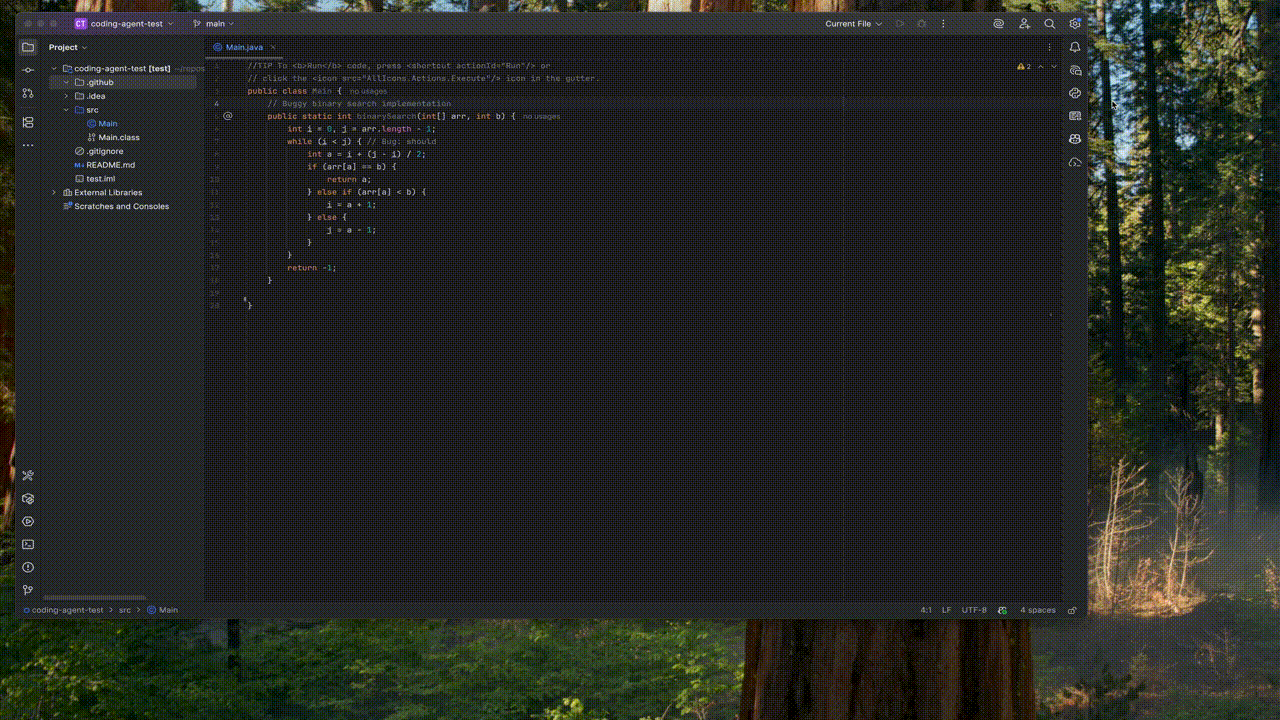Open the Notifications bell icon
Viewport: 1280px width, 720px height.
tap(1074, 47)
